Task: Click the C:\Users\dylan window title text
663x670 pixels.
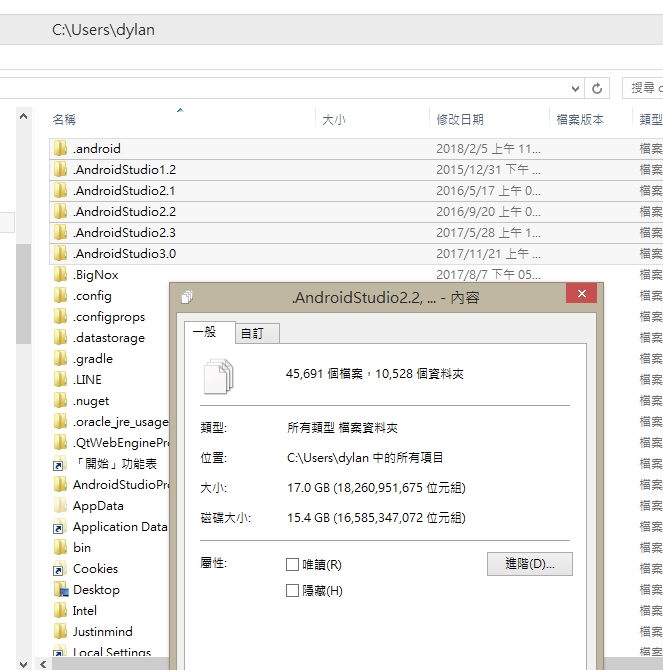Action: click(x=103, y=30)
